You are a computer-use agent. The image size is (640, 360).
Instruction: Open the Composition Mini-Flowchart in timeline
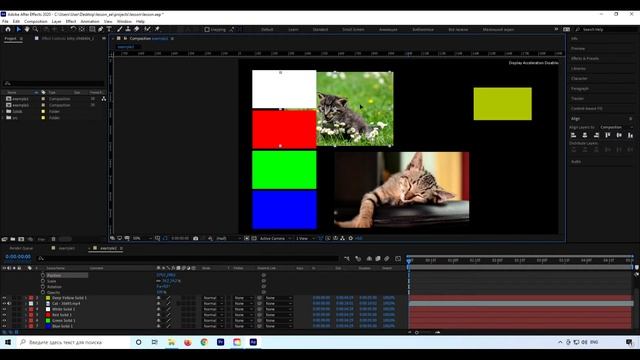click(x=347, y=259)
